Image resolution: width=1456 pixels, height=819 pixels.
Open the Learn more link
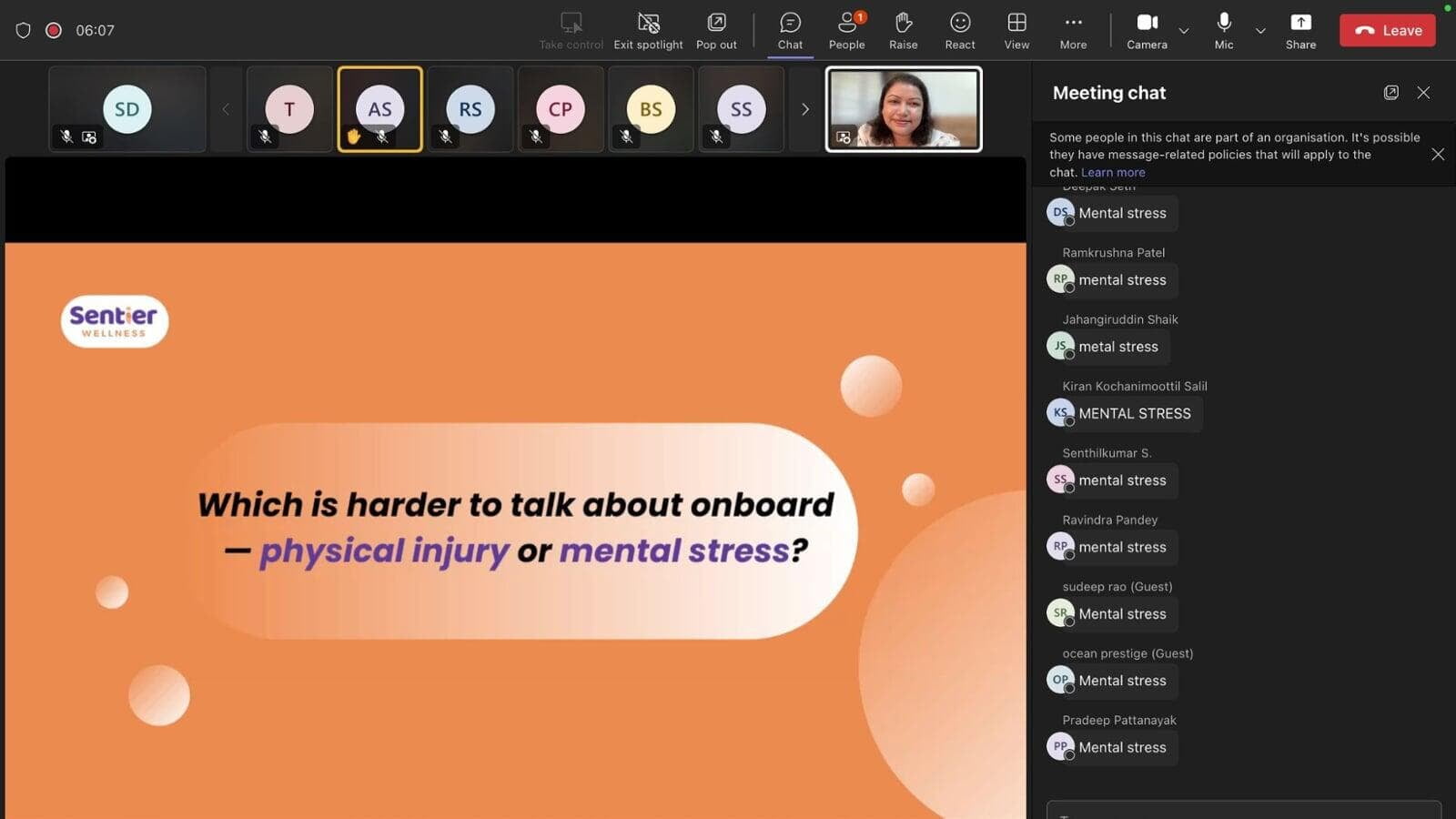[x=1113, y=172]
